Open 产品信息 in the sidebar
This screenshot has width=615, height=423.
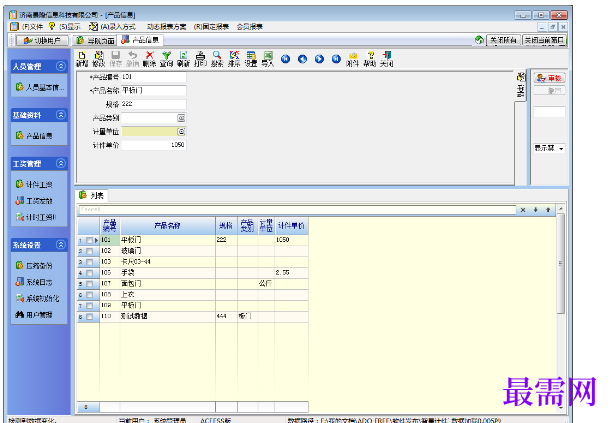(x=34, y=136)
